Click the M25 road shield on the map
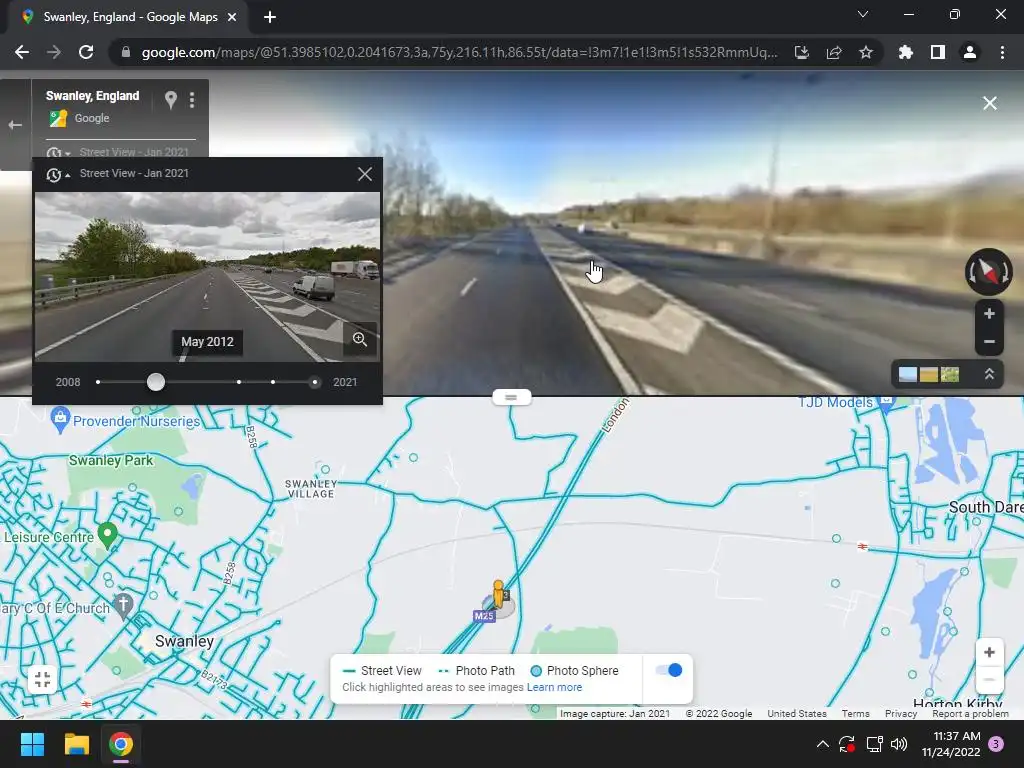1024x768 pixels. click(484, 616)
